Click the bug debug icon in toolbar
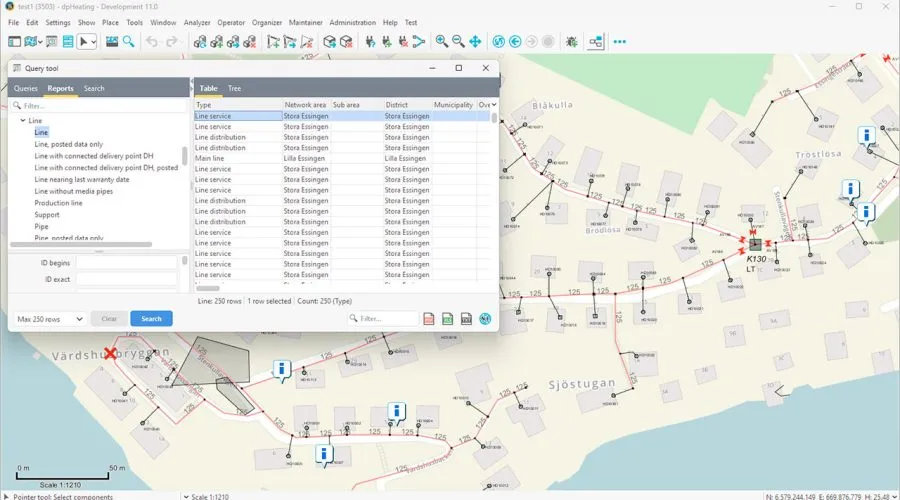 click(x=571, y=41)
